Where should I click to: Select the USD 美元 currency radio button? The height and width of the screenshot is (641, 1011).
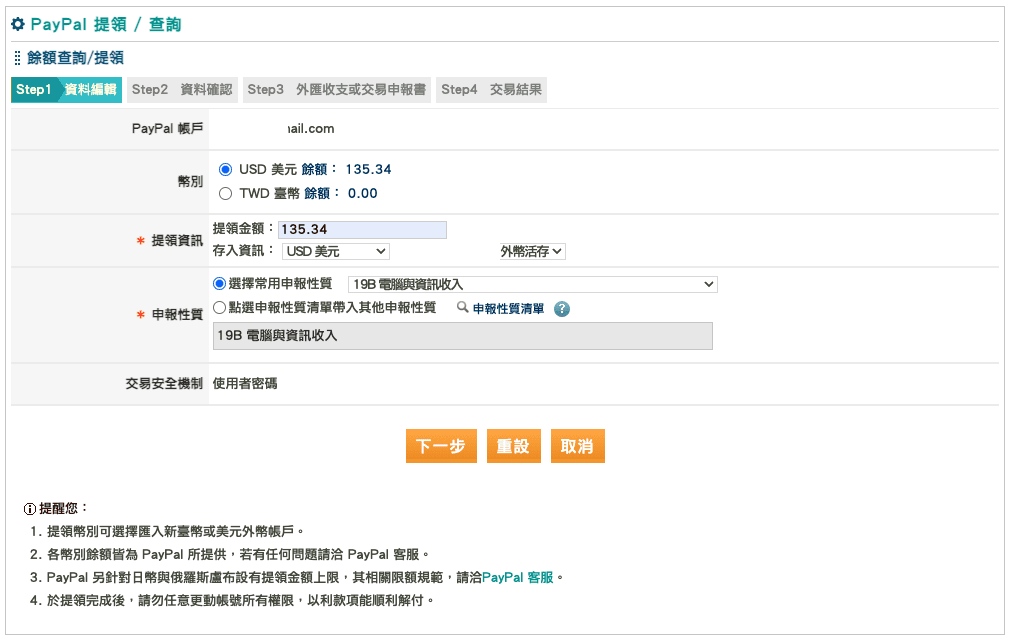click(226, 168)
